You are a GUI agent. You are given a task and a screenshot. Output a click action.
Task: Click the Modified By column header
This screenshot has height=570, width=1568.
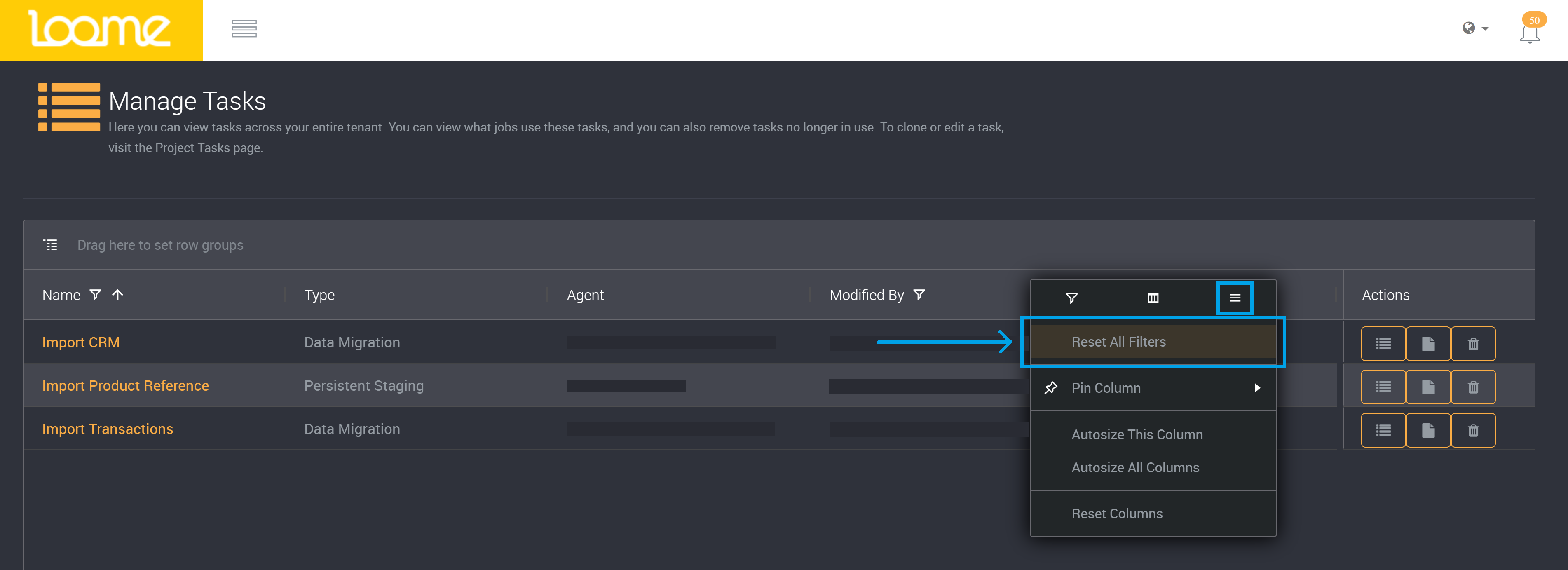(x=867, y=295)
